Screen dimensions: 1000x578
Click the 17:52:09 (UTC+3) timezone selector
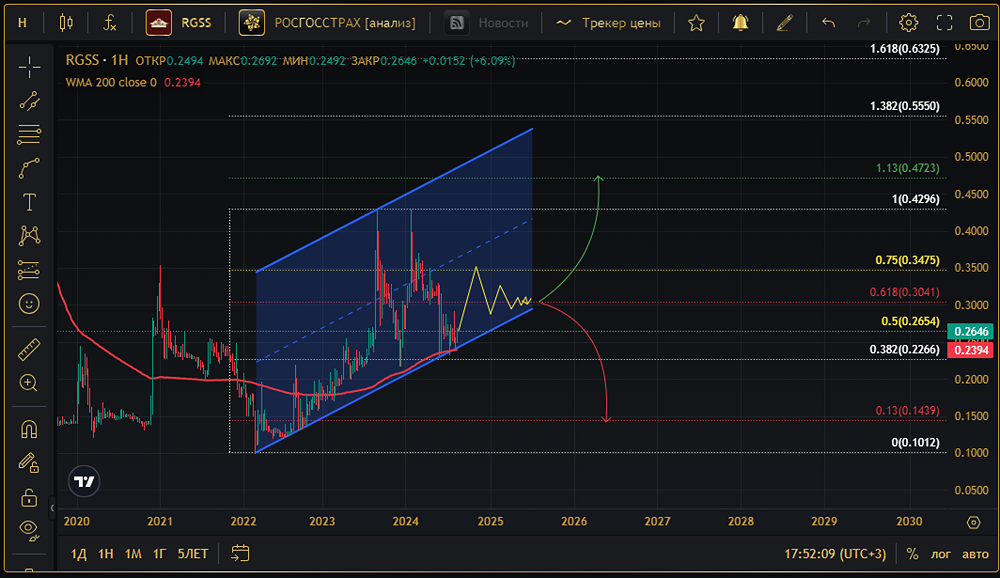835,554
